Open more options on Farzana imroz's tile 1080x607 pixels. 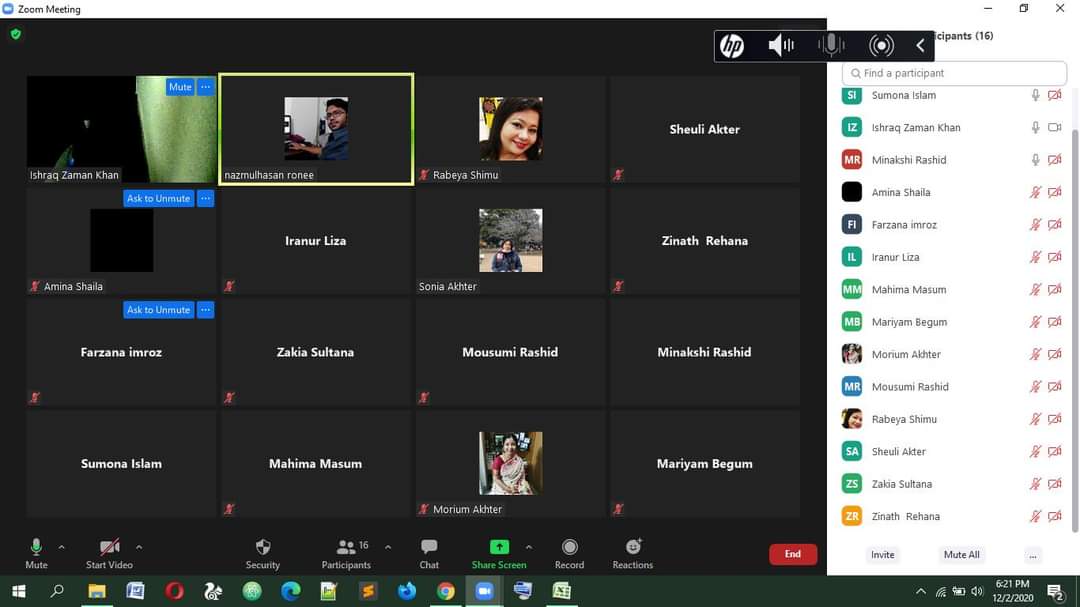click(x=205, y=310)
